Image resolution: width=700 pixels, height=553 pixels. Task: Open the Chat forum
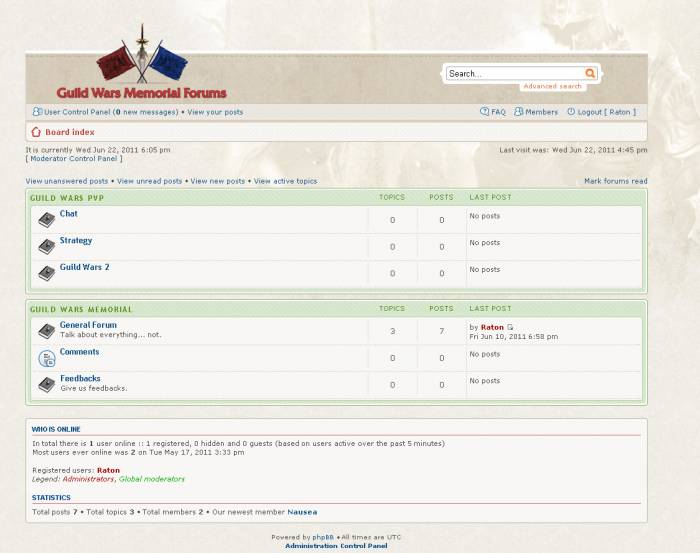(69, 214)
